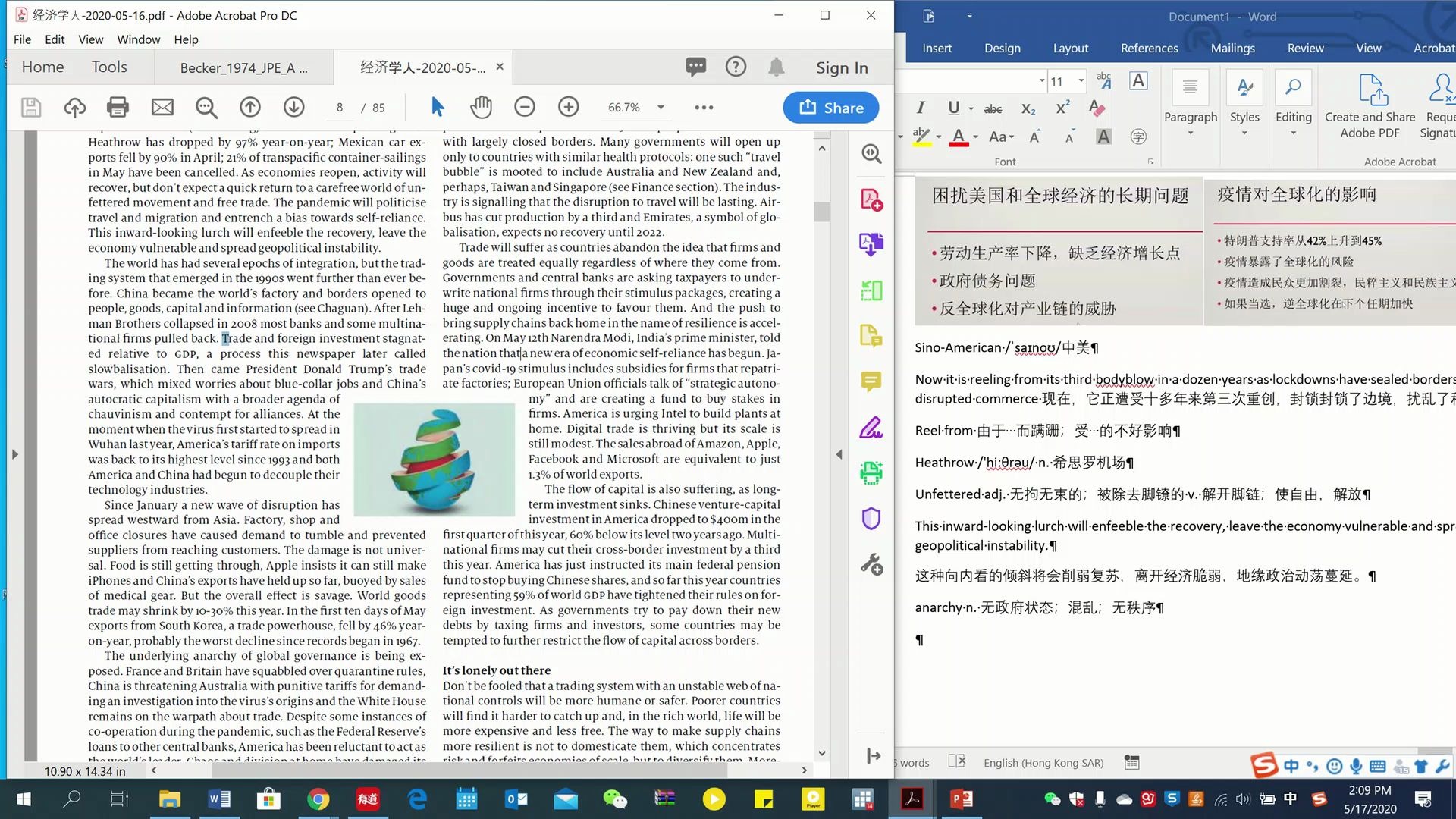This screenshot has height=819, width=1456.
Task: Click the Comment tool icon in sidebar
Action: tap(871, 381)
